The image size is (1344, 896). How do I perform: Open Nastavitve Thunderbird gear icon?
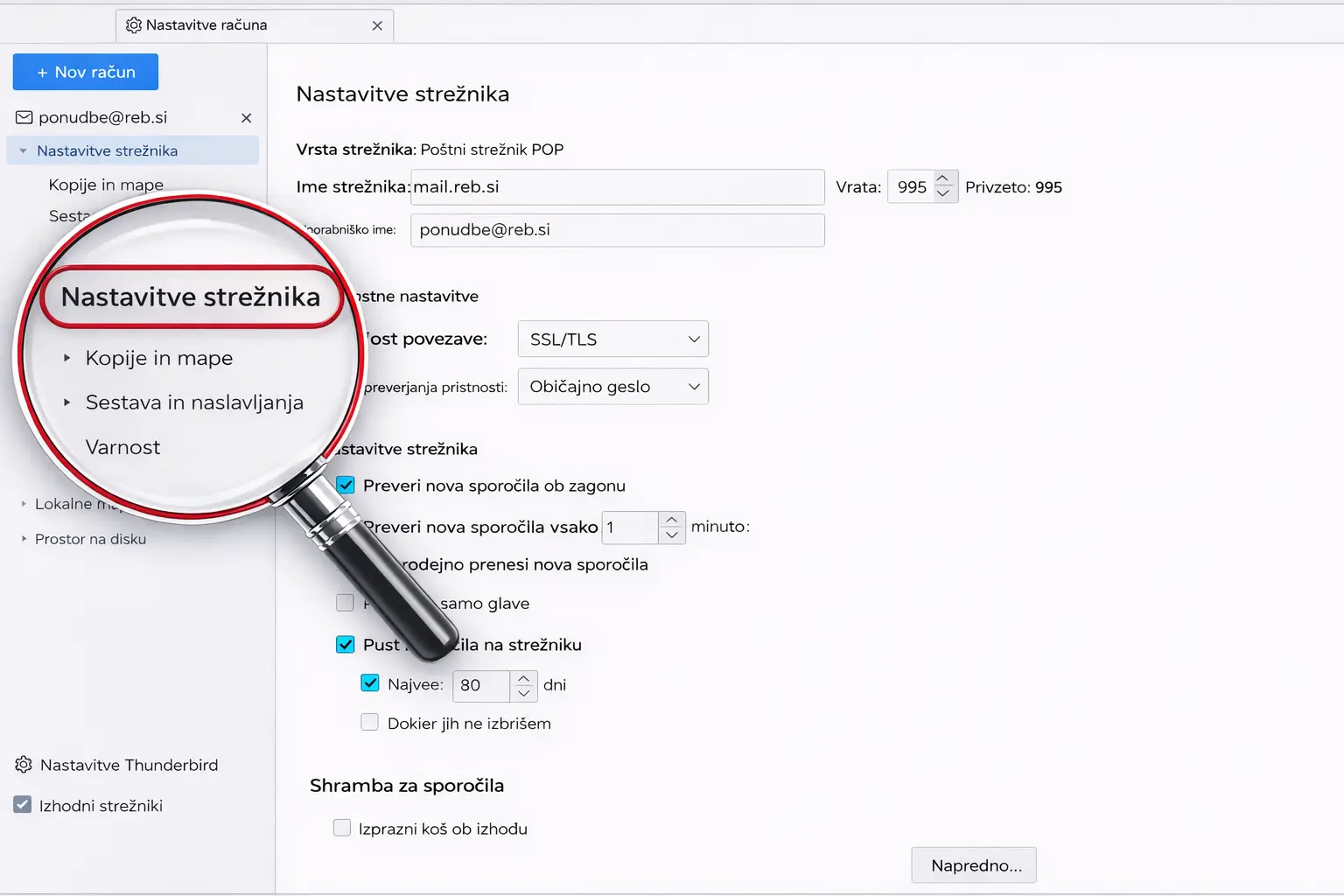[x=24, y=765]
